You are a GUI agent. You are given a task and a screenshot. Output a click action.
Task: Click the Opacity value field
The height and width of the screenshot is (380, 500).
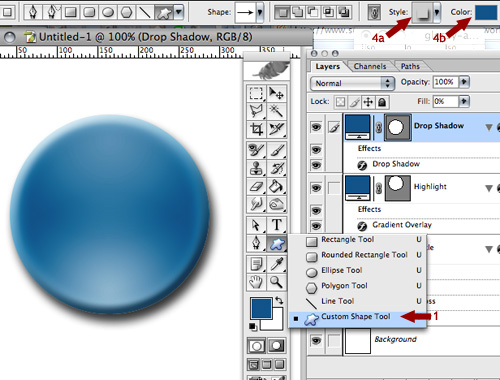tap(446, 82)
